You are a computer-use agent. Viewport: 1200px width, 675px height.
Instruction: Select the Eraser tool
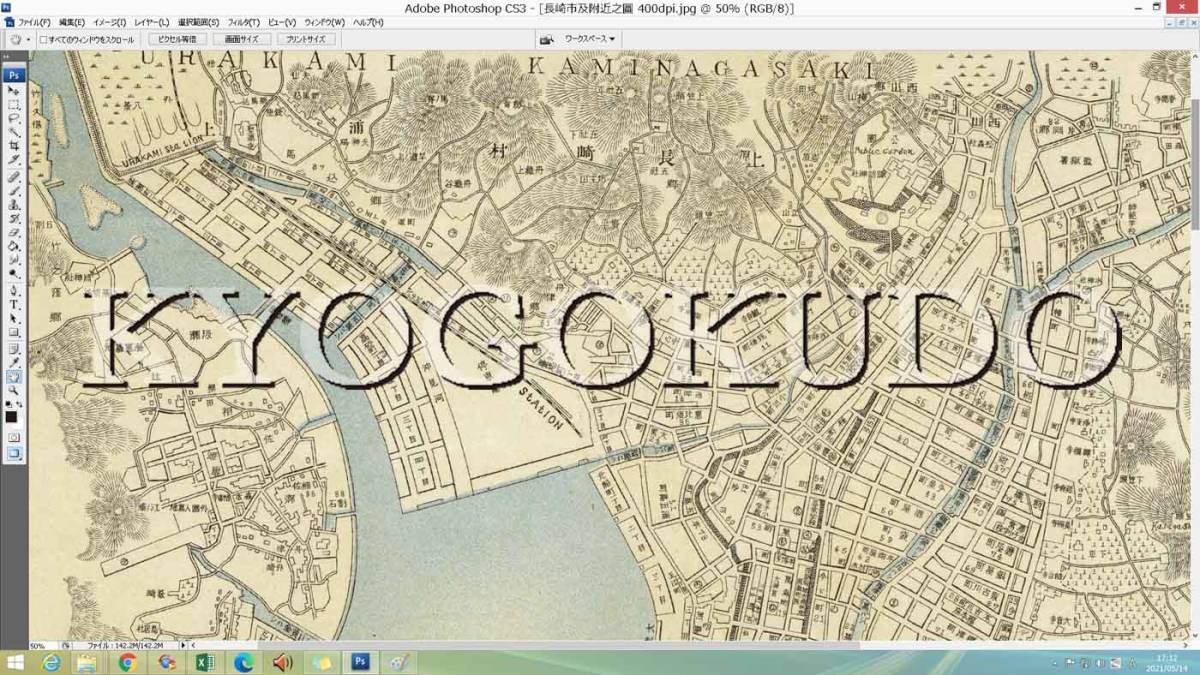click(x=14, y=230)
